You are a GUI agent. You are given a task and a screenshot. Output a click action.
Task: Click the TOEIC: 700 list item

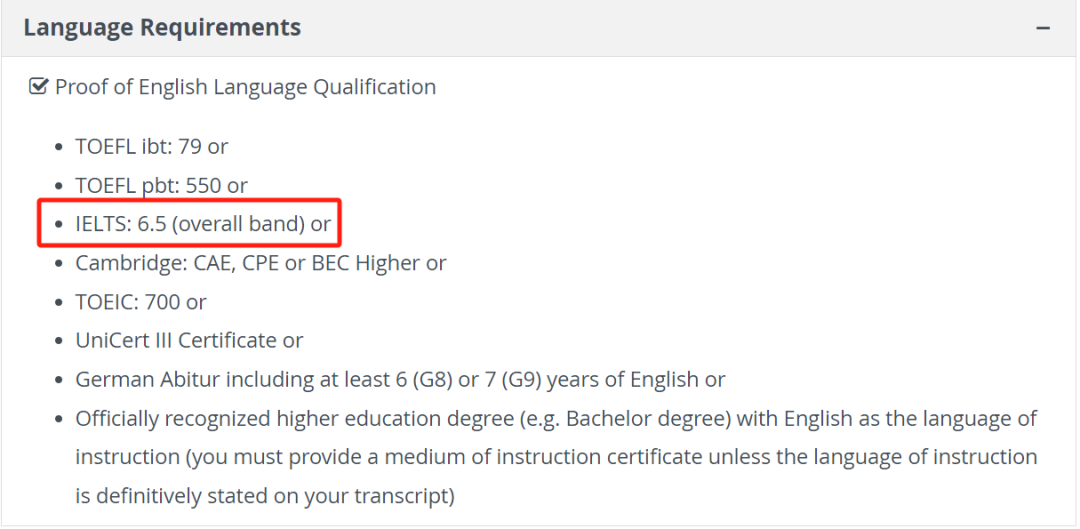140,302
